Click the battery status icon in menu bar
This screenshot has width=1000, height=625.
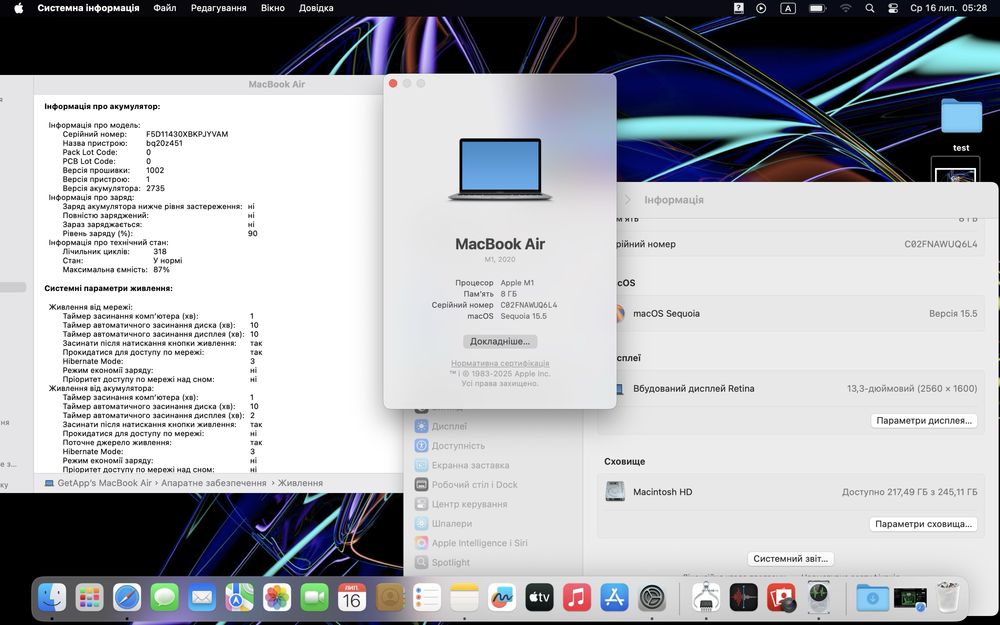818,8
